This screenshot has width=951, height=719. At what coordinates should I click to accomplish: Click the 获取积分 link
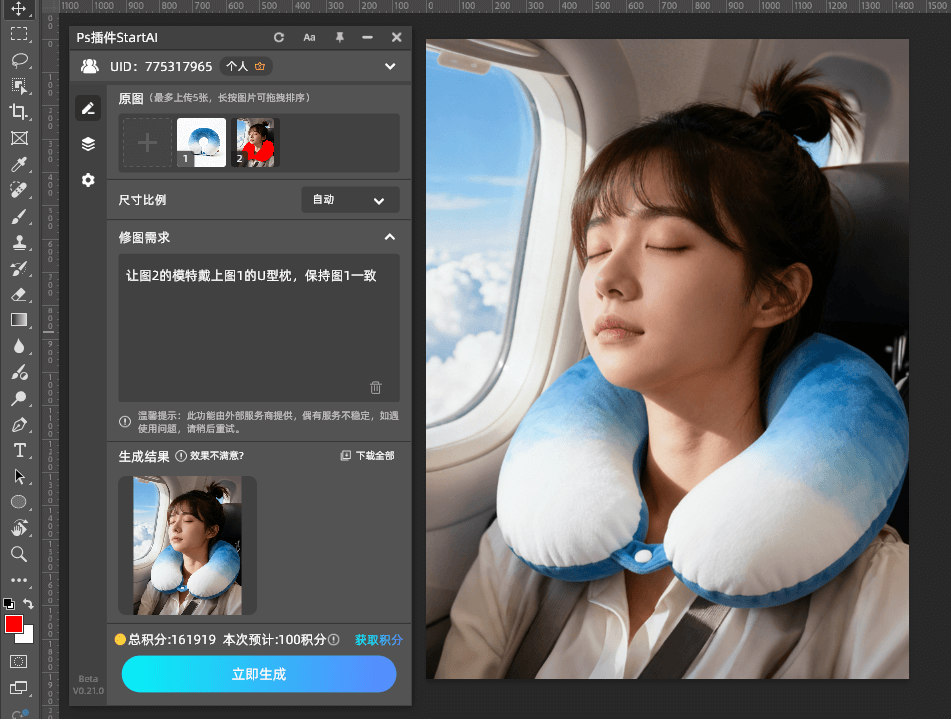coord(378,639)
